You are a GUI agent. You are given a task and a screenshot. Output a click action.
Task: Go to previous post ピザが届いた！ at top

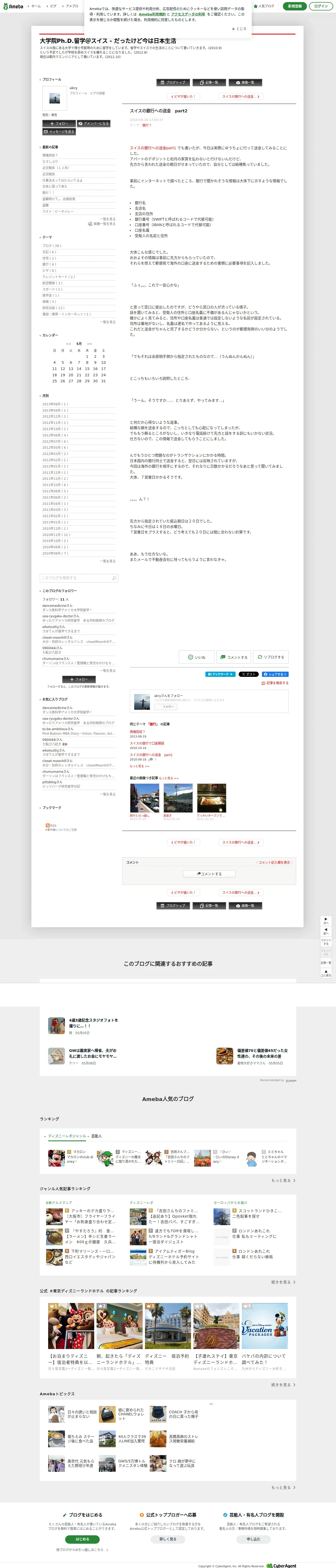[183, 96]
